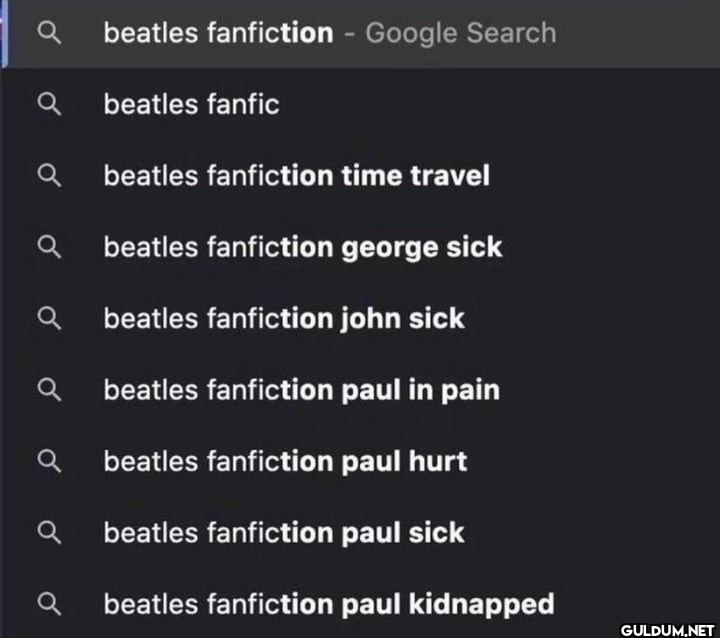Click the GULDUM.NET watermark text
Screen dimensions: 720x638
coord(665,629)
